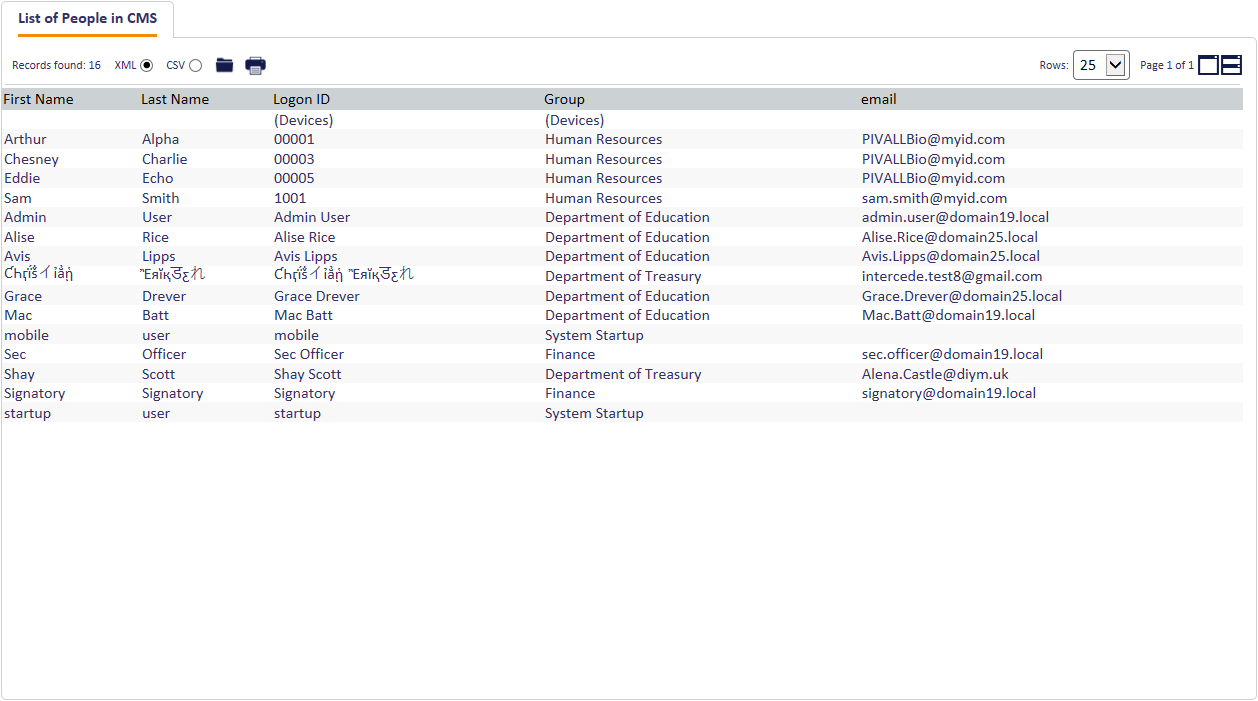
Task: Select the CSV export format radio button
Action: click(x=195, y=65)
